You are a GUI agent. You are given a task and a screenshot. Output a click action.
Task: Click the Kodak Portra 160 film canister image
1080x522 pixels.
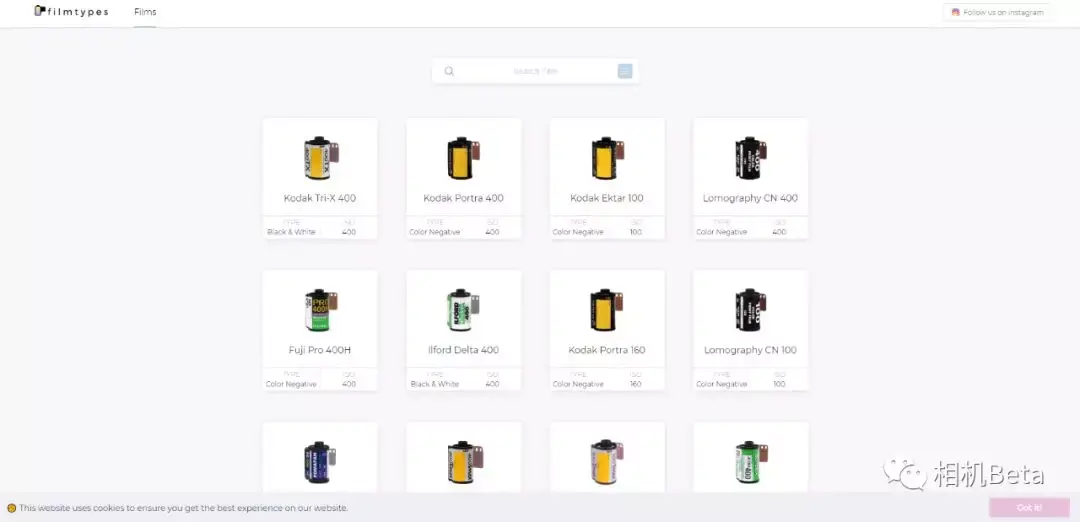(x=608, y=310)
